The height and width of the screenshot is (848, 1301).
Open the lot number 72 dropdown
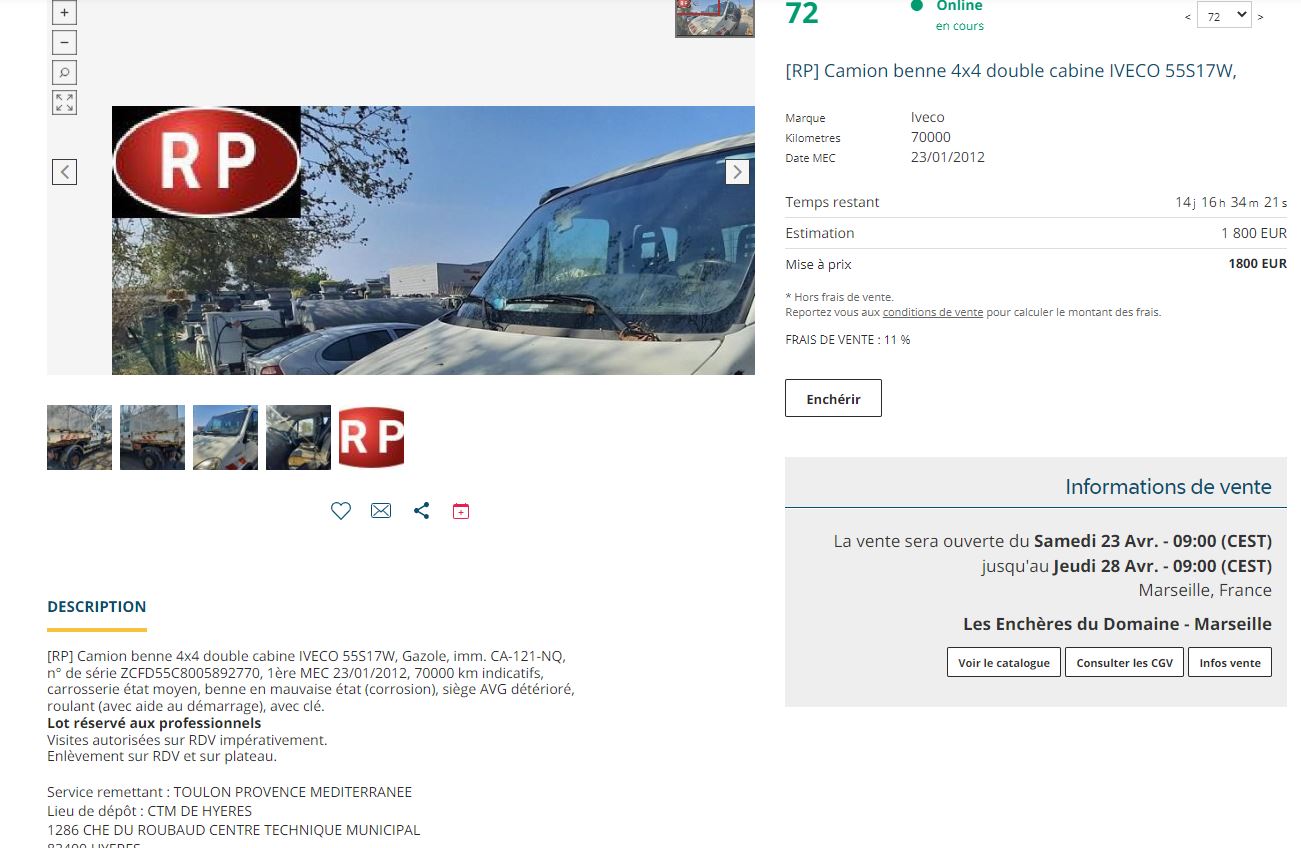click(1224, 15)
